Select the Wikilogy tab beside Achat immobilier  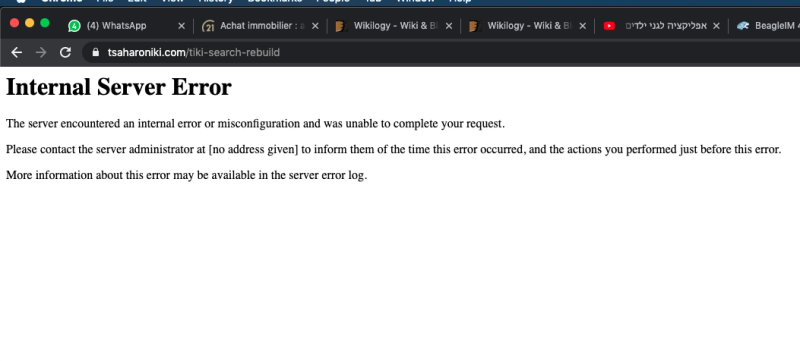click(394, 25)
